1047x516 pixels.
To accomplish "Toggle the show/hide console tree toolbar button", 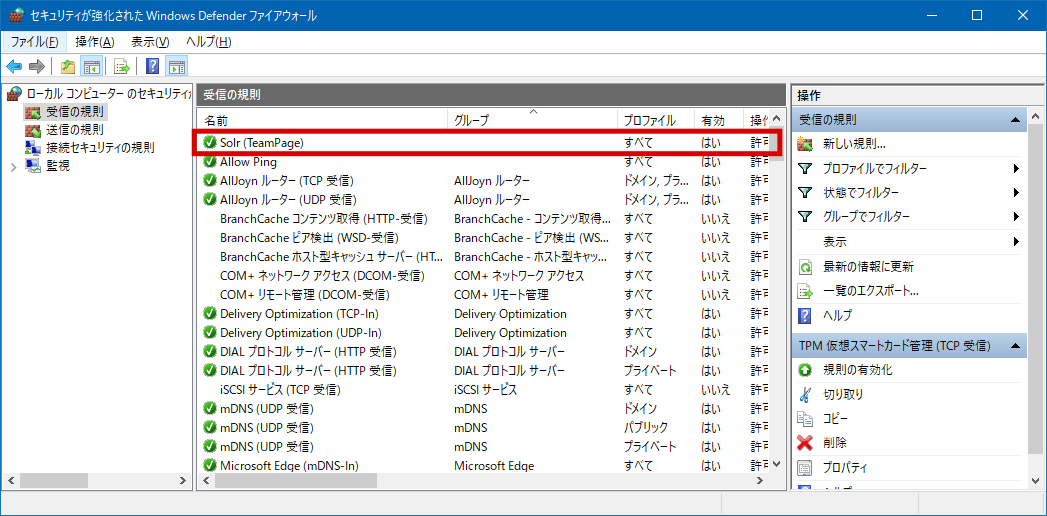I will [92, 67].
